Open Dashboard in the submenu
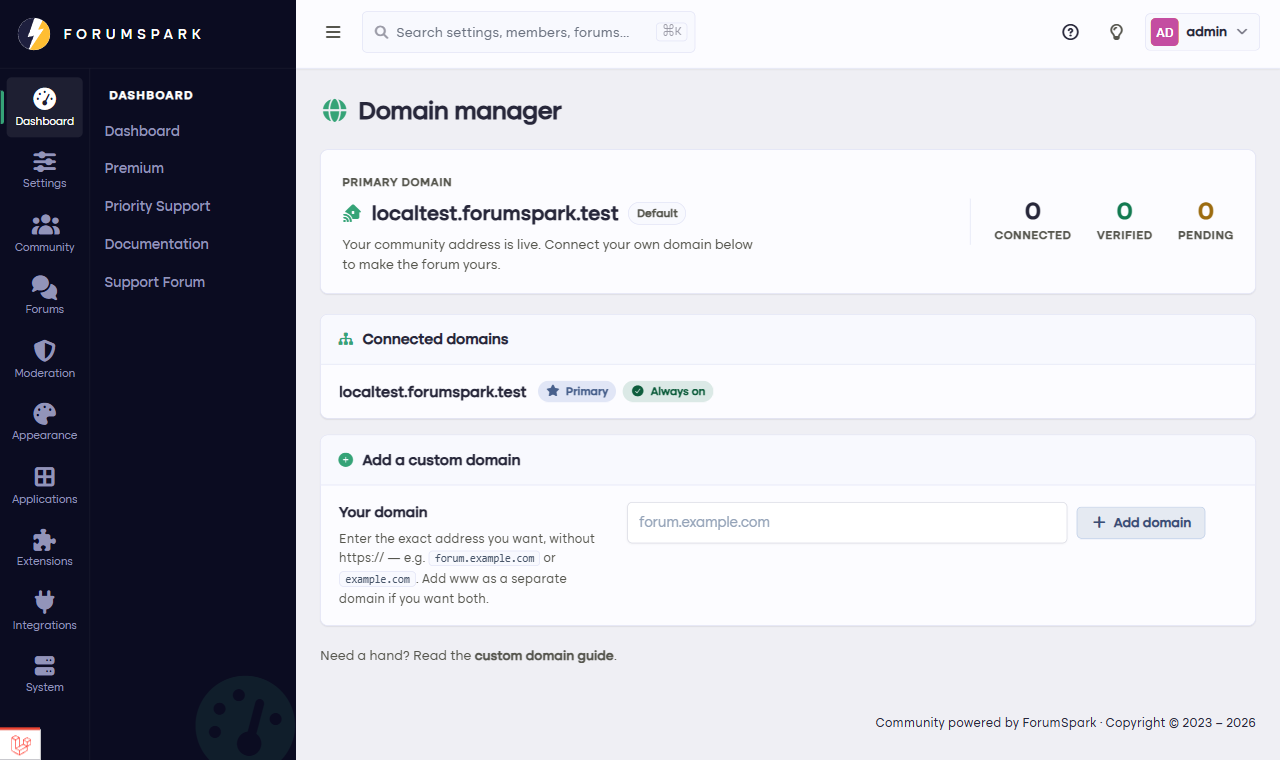The height and width of the screenshot is (760, 1280). pos(142,131)
